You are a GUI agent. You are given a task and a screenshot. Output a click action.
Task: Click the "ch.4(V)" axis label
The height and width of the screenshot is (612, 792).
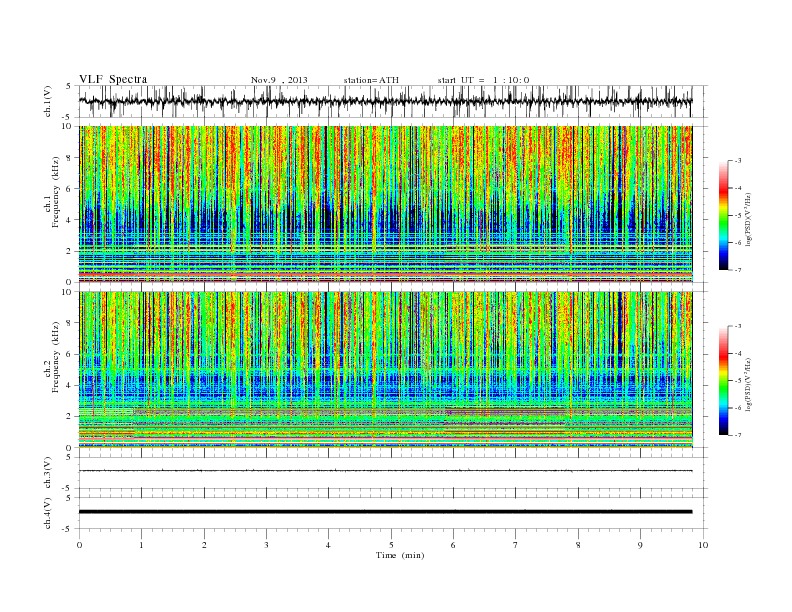(48, 513)
